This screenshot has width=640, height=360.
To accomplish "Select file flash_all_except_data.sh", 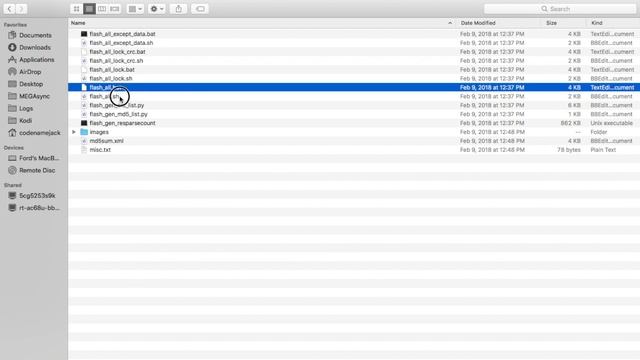I will [121, 43].
